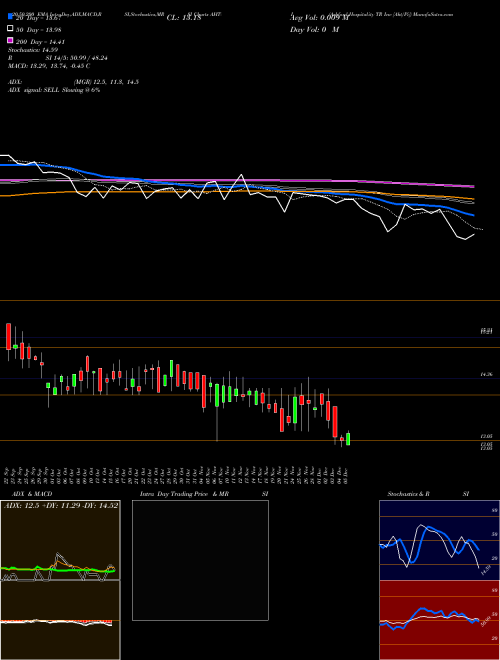Click the 'ADX: 12.5 +DY: 11.29 -DY: 14.52' header
Screen dimensions: 500x660
click(61, 505)
